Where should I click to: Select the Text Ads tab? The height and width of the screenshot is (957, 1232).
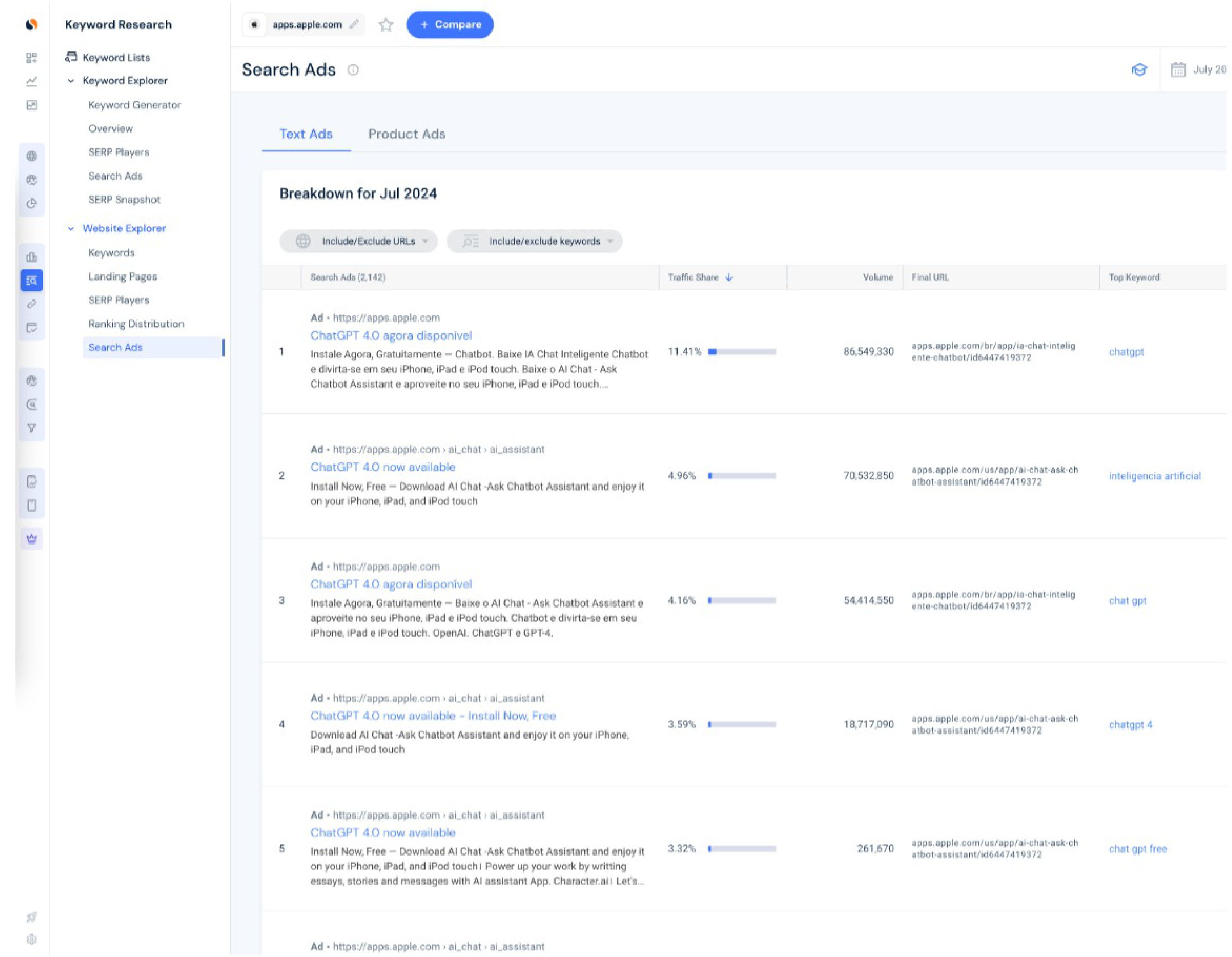coord(306,134)
